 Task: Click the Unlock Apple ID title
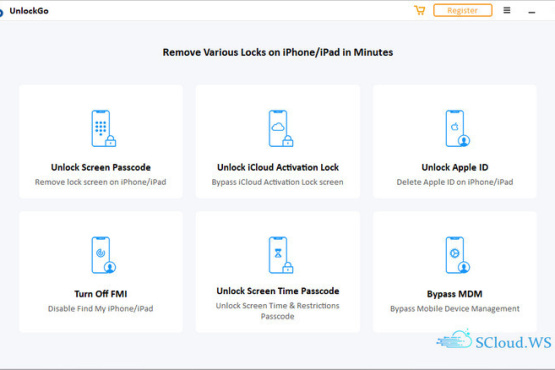455,167
